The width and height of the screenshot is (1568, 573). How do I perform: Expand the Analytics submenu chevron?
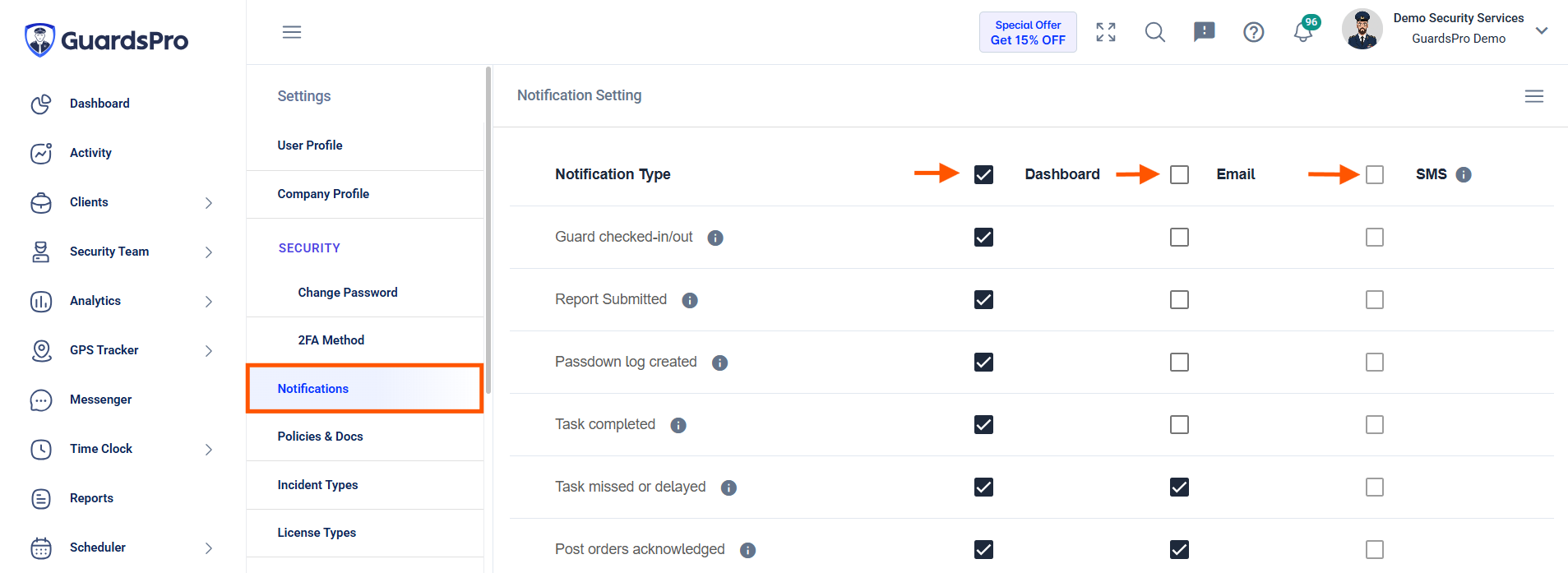tap(209, 302)
